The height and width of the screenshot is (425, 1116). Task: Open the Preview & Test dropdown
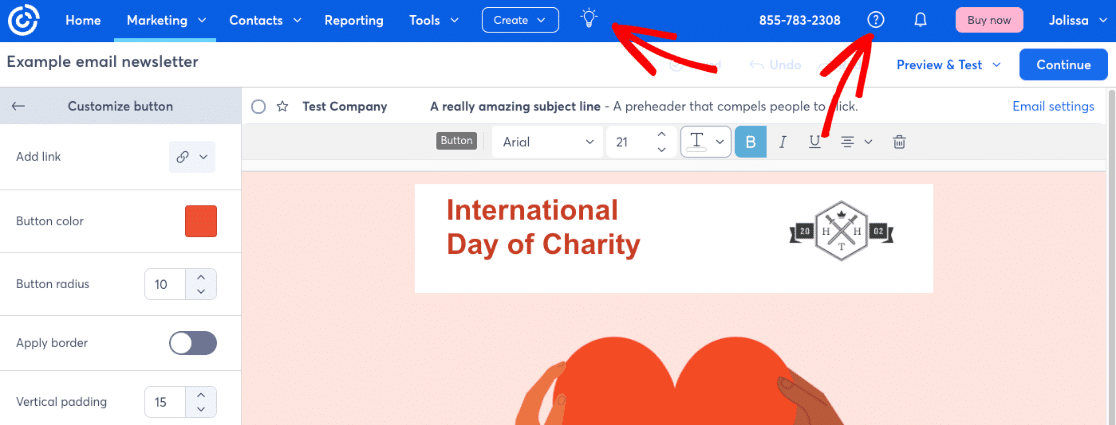(949, 65)
